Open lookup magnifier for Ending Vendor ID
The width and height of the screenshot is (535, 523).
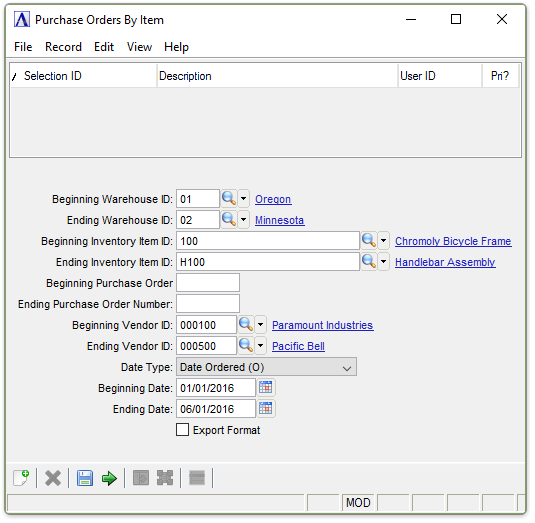coord(246,346)
